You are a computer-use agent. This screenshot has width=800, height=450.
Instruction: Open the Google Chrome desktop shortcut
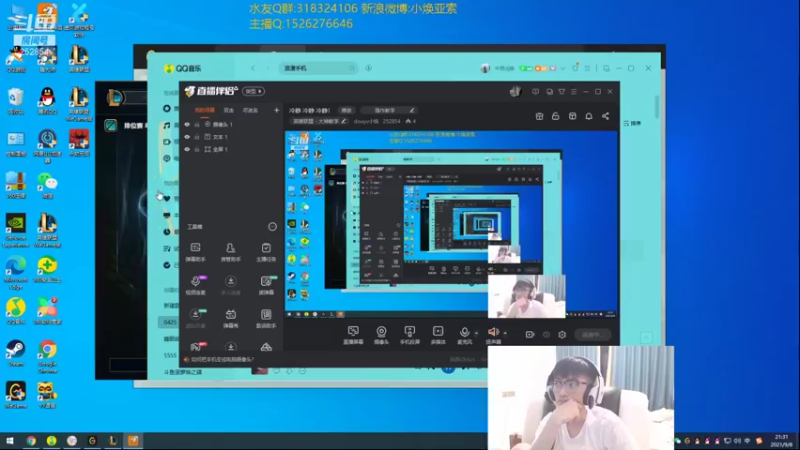(47, 356)
